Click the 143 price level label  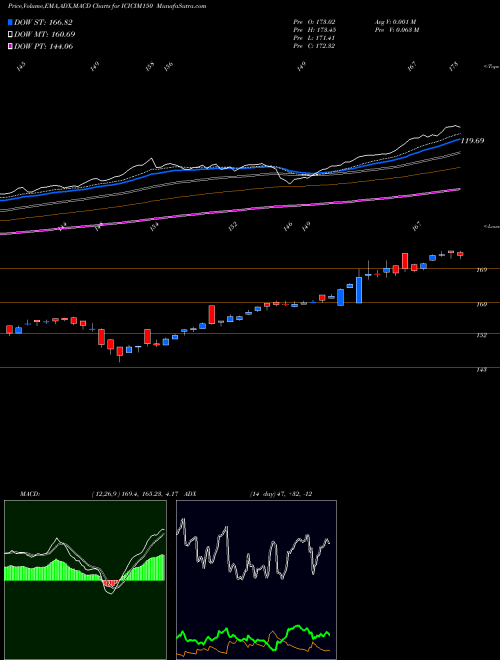481,370
